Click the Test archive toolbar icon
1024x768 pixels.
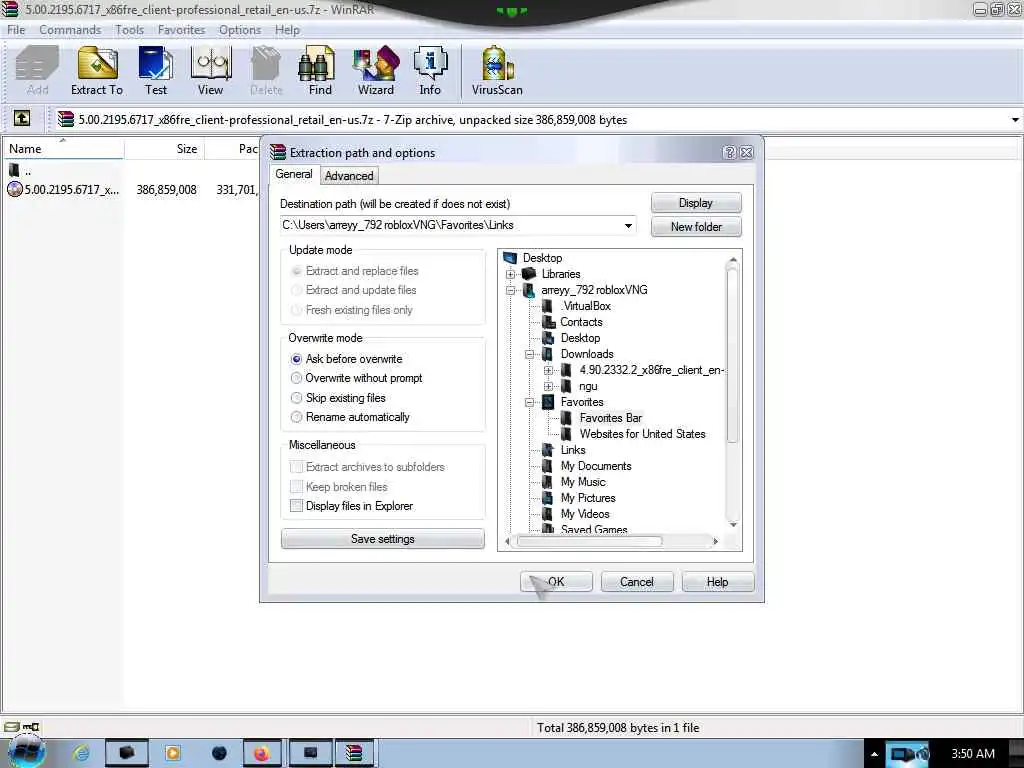pyautogui.click(x=155, y=71)
